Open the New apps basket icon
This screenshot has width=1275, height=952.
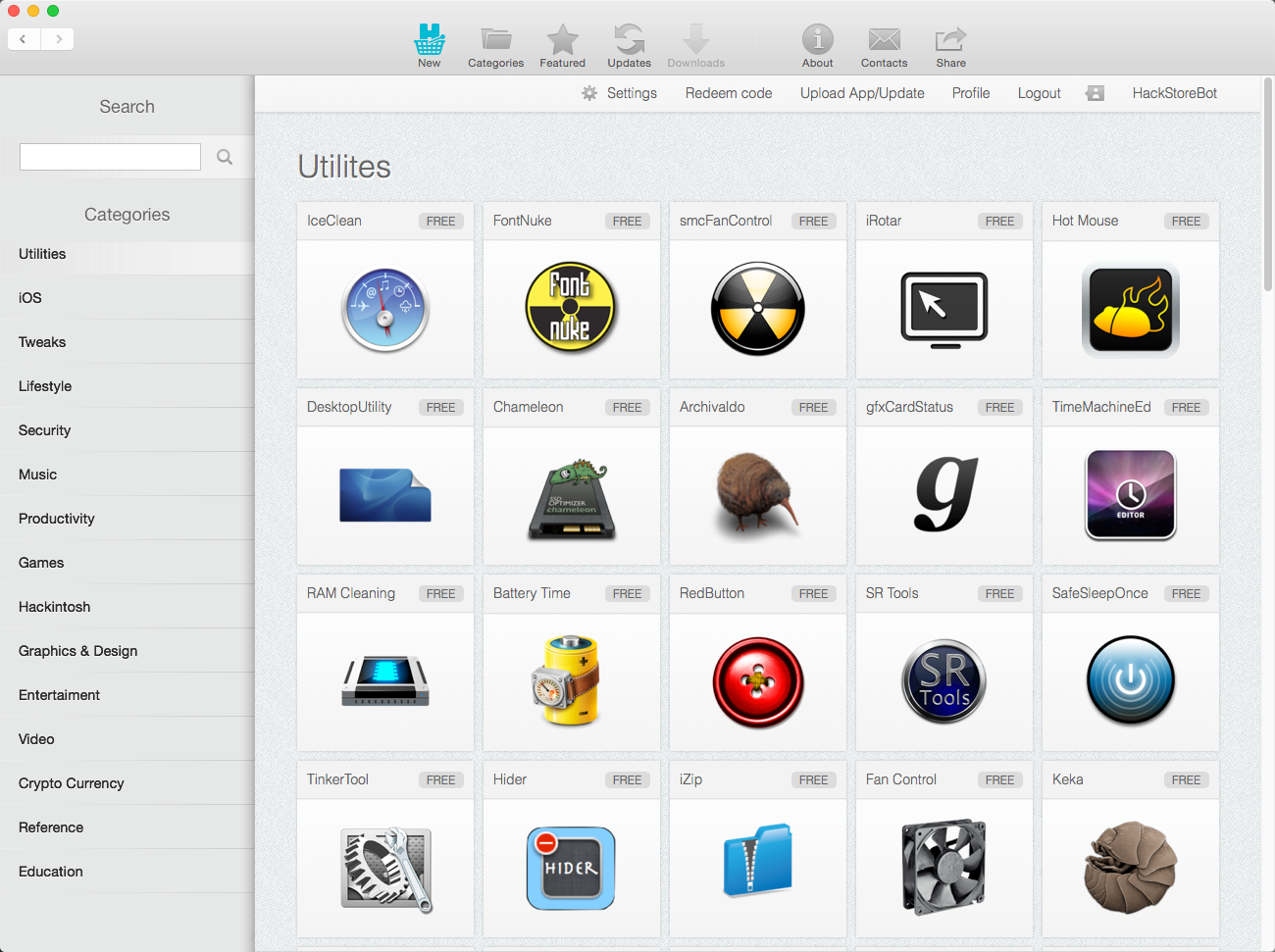point(430,39)
